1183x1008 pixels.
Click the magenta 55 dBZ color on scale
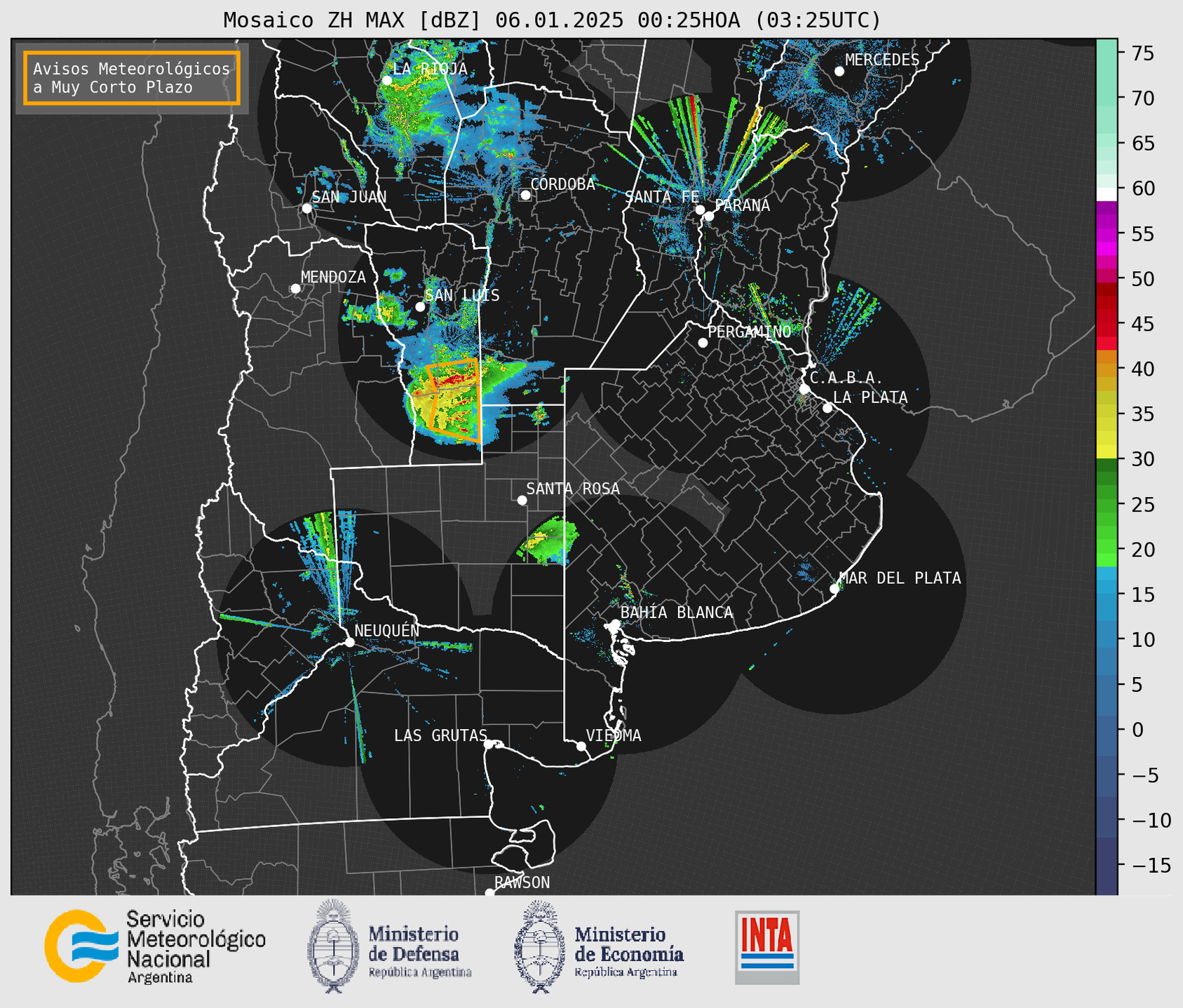1107,233
